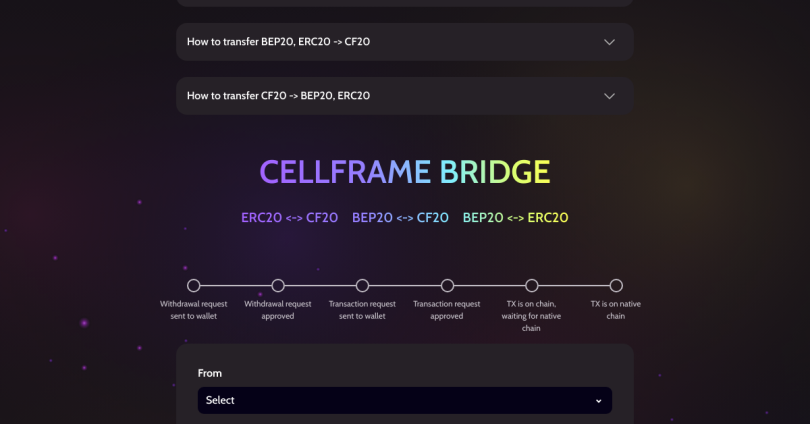Click the 'Withdrawal request sent to wallet' step label
The height and width of the screenshot is (424, 810).
coord(194,309)
